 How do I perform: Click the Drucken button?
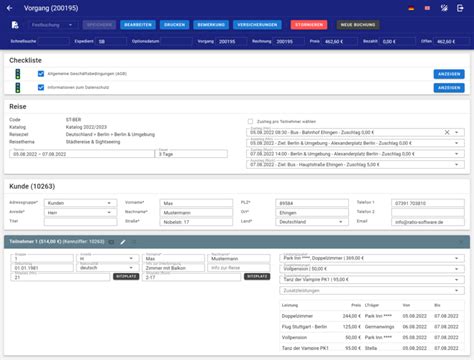click(x=174, y=25)
